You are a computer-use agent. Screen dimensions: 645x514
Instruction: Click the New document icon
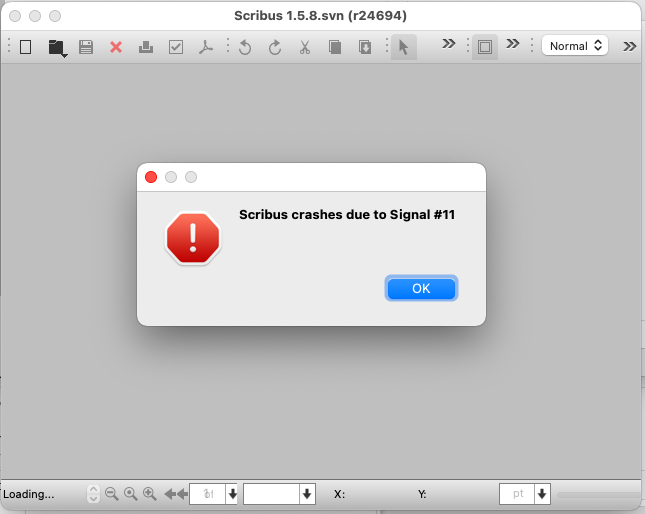point(26,47)
